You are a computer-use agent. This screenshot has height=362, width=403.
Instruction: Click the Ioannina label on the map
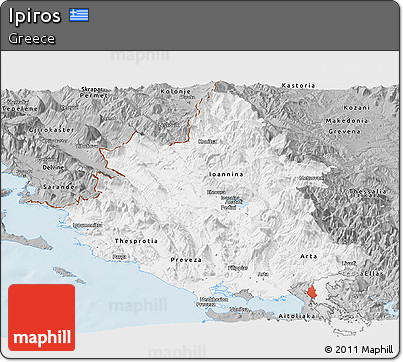click(226, 174)
